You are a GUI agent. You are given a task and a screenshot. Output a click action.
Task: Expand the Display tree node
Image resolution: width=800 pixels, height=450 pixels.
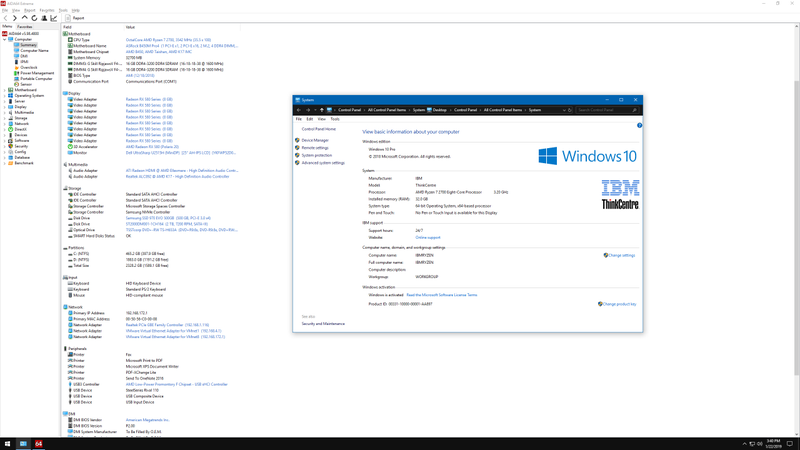5,107
